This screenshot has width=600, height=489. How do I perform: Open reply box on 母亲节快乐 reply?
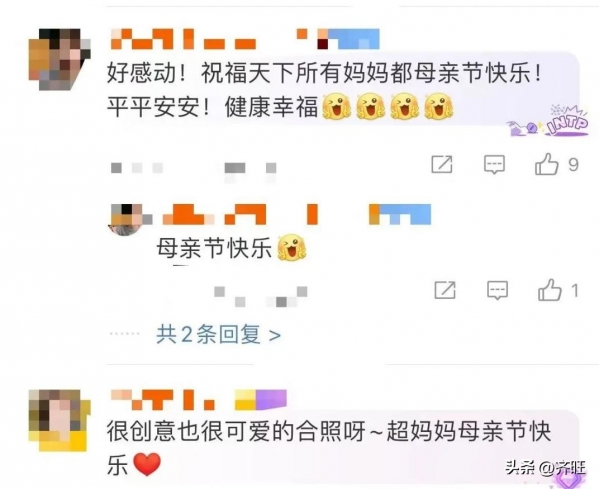pos(497,290)
